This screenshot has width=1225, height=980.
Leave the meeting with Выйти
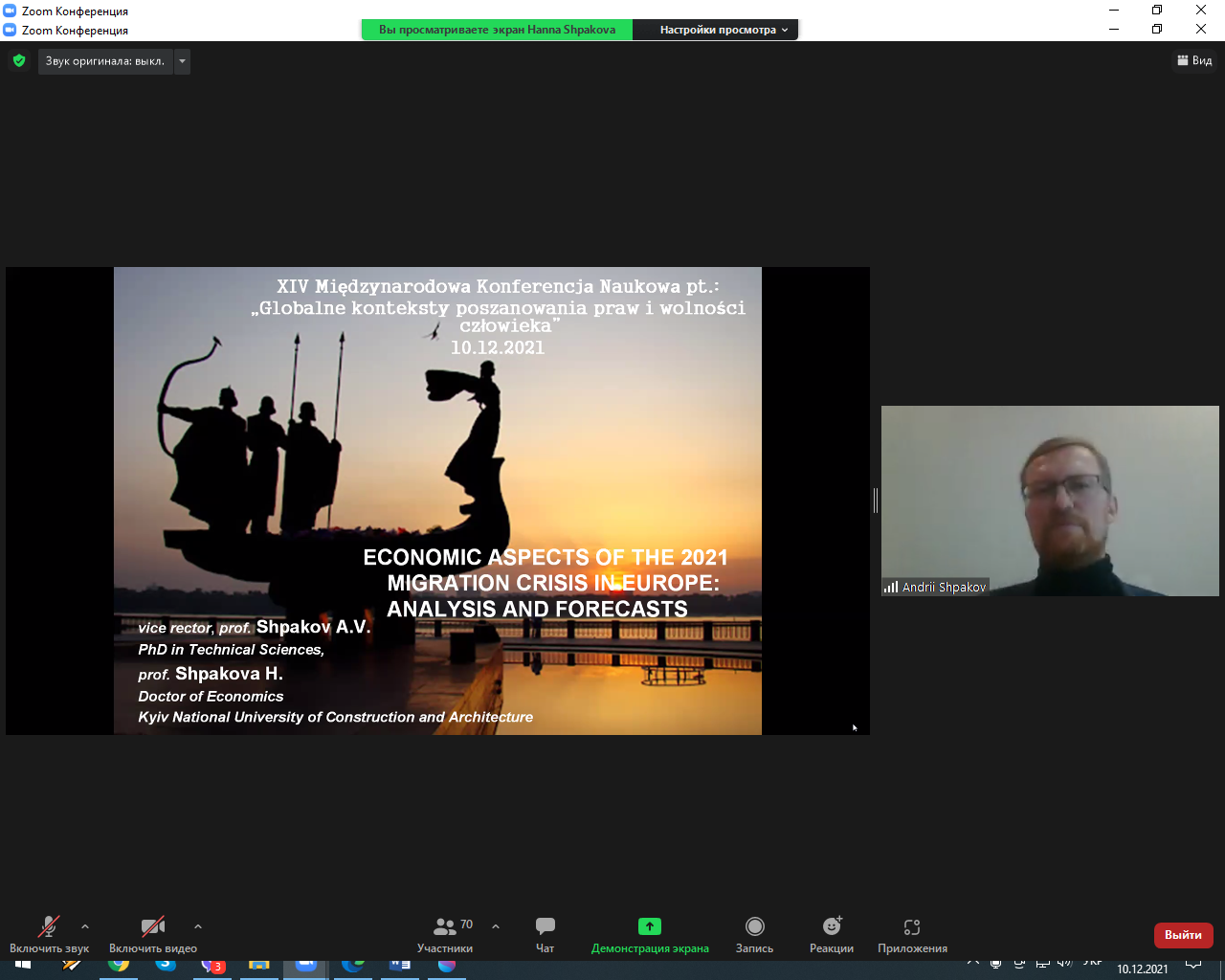tap(1183, 935)
